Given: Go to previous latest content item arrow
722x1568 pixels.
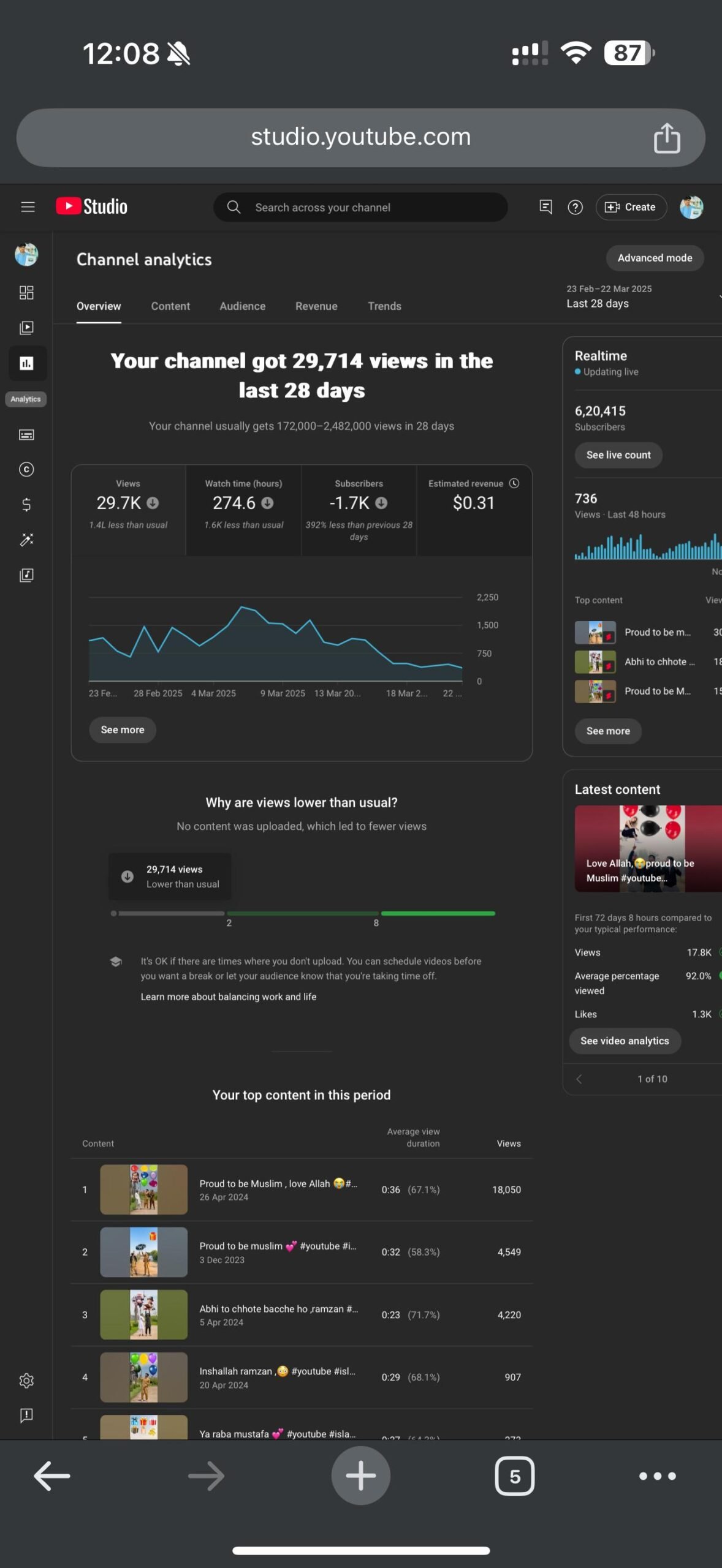Looking at the screenshot, I should [x=579, y=1079].
